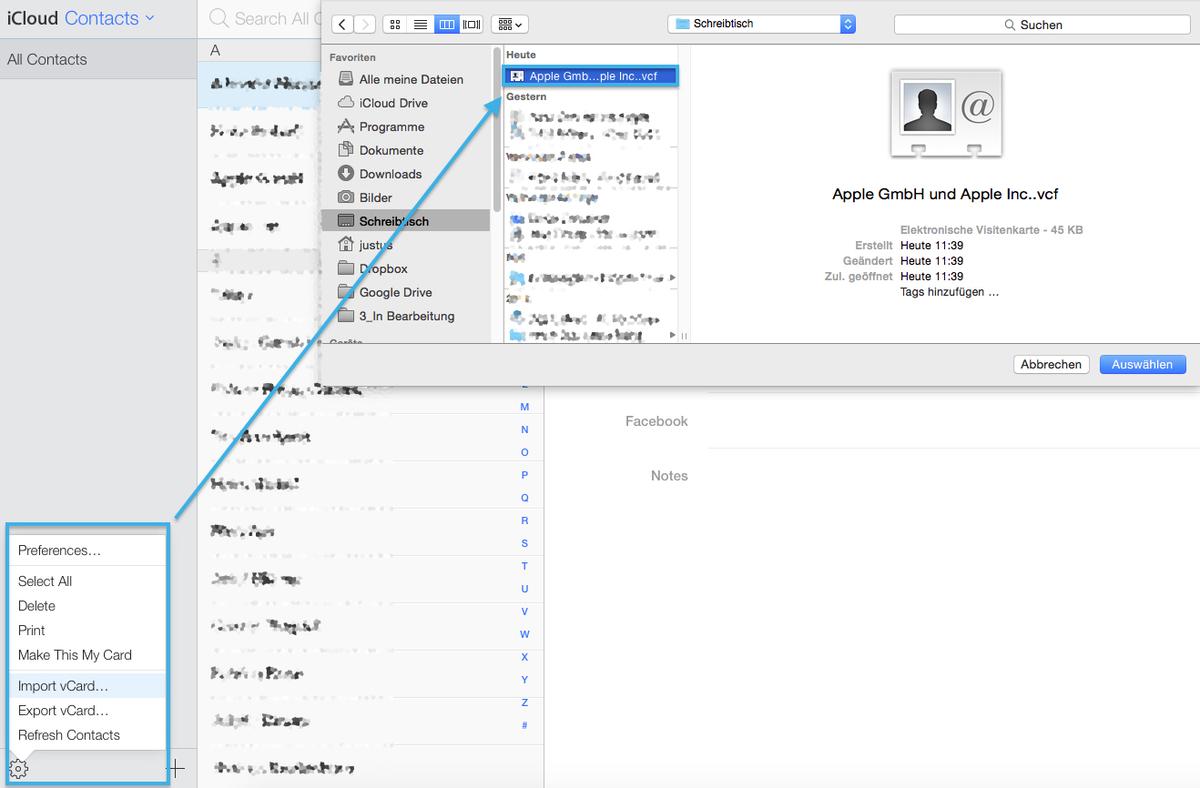
Task: Jump to letter N in index
Action: [x=525, y=430]
